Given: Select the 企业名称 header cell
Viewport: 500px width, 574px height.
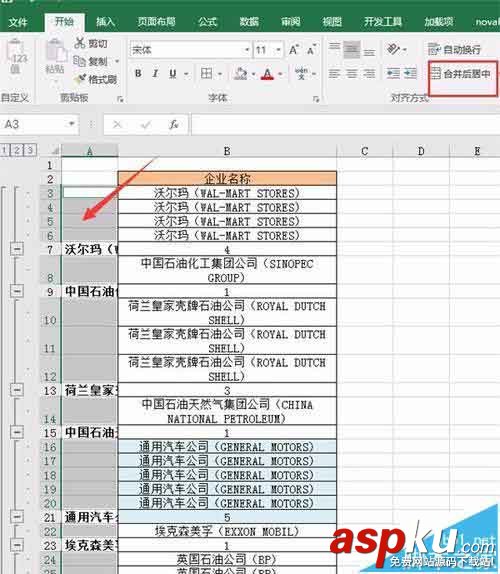Looking at the screenshot, I should tap(227, 178).
